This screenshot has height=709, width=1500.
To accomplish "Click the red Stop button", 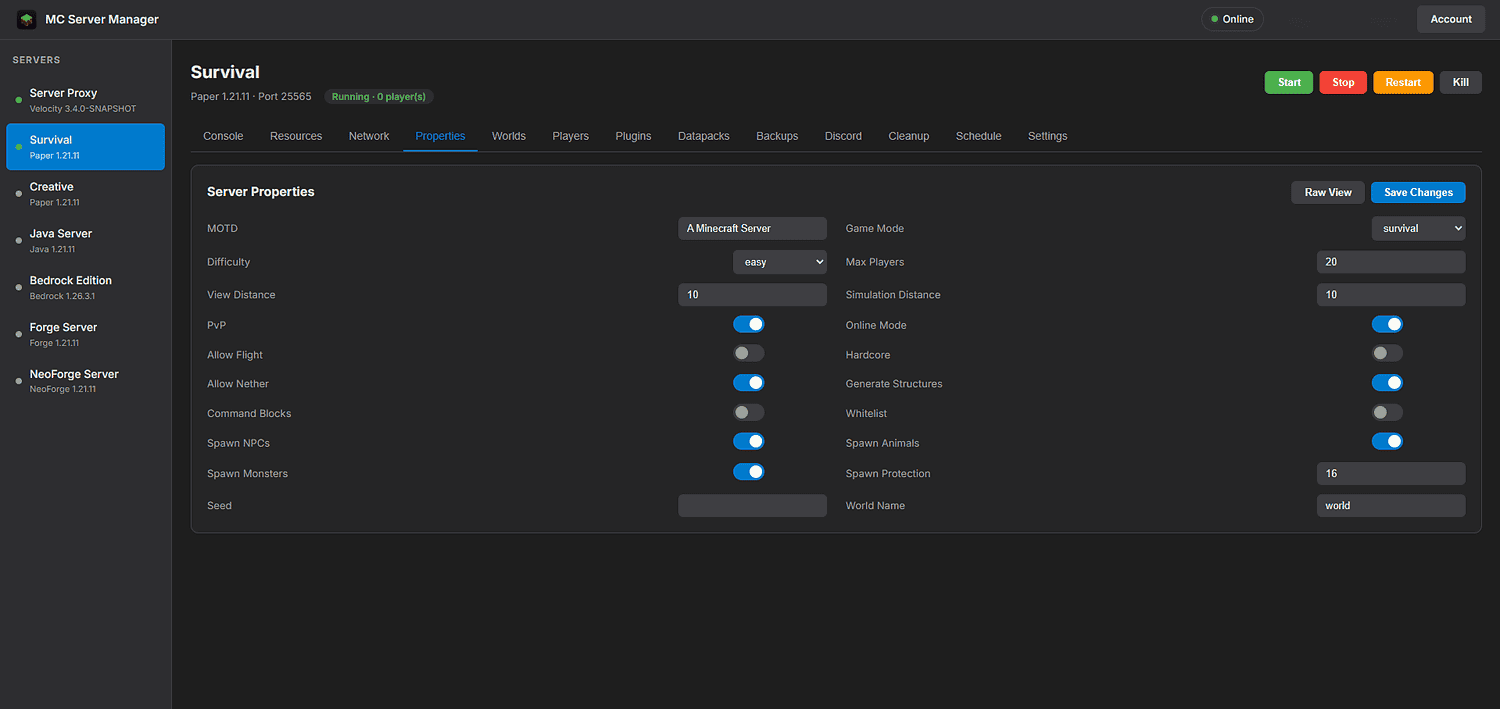I will [1343, 82].
